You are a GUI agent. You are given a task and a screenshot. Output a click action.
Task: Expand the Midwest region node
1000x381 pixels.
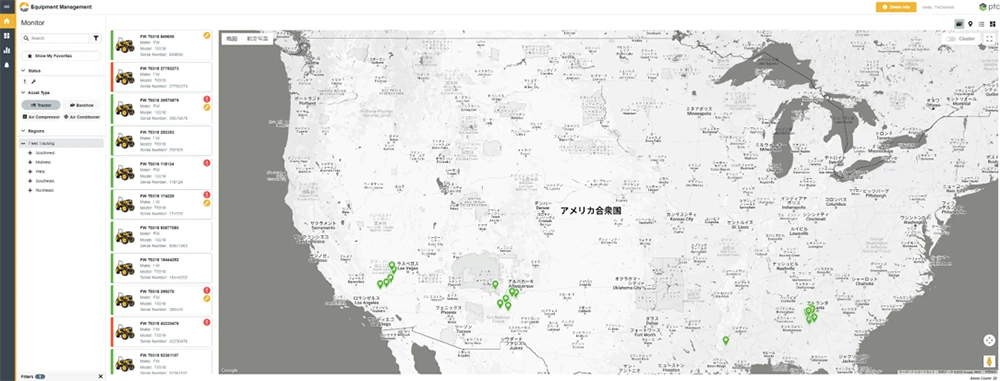tap(30, 162)
